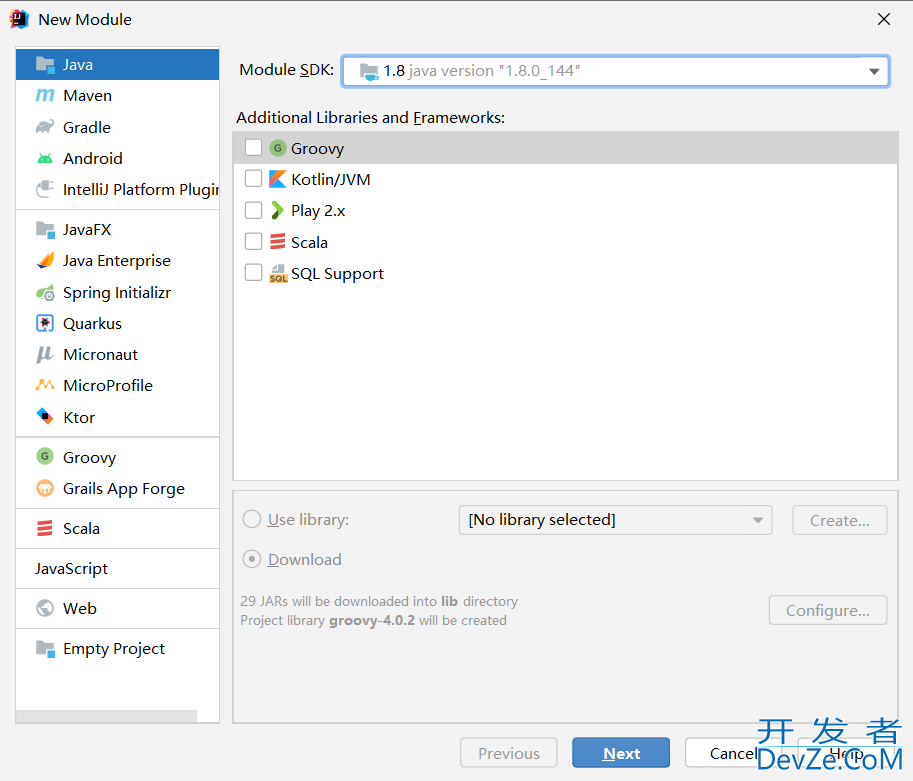
Task: Click the Create... library button
Action: (x=840, y=520)
